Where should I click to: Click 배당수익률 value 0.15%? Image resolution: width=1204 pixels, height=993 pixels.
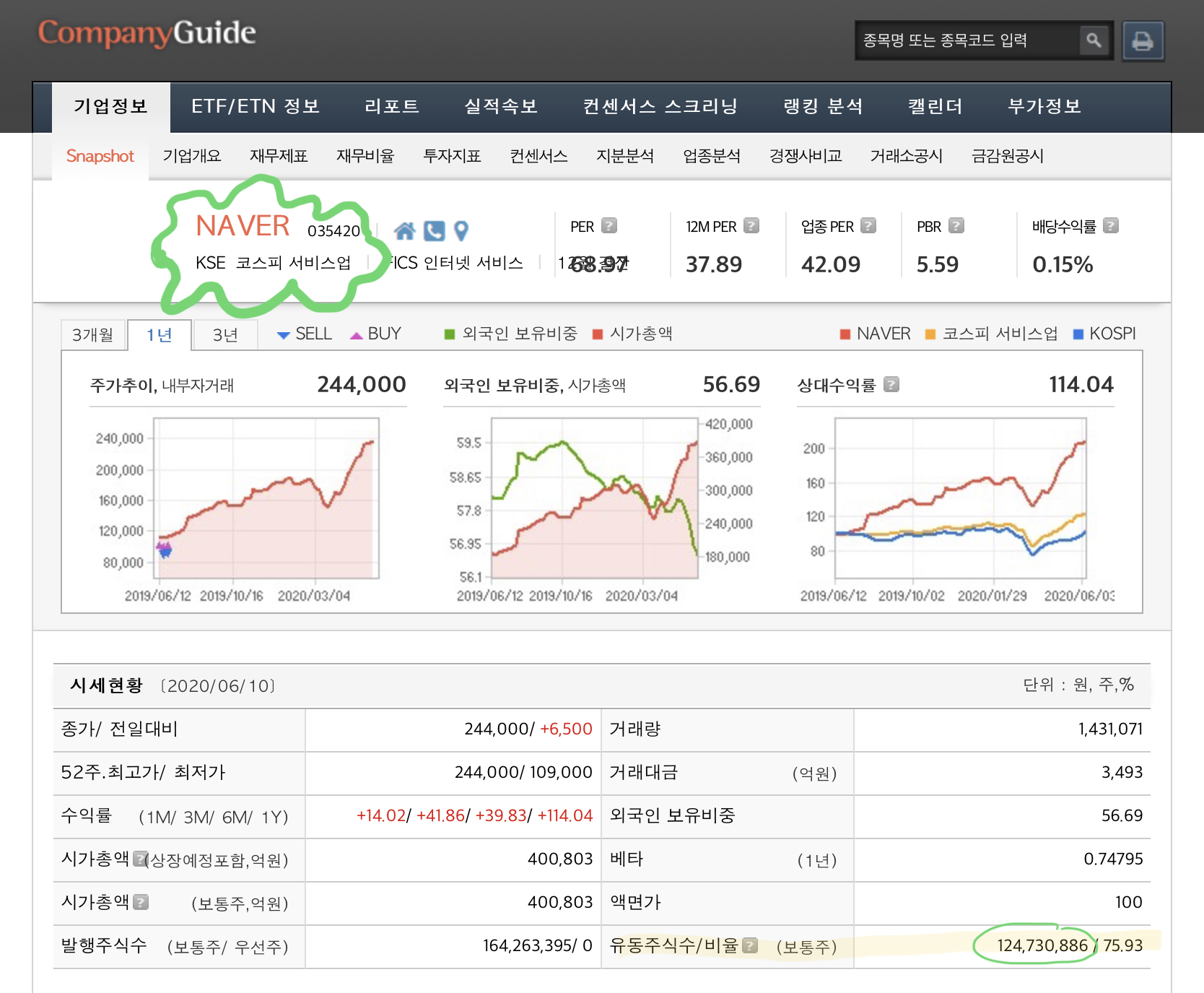pos(1063,264)
